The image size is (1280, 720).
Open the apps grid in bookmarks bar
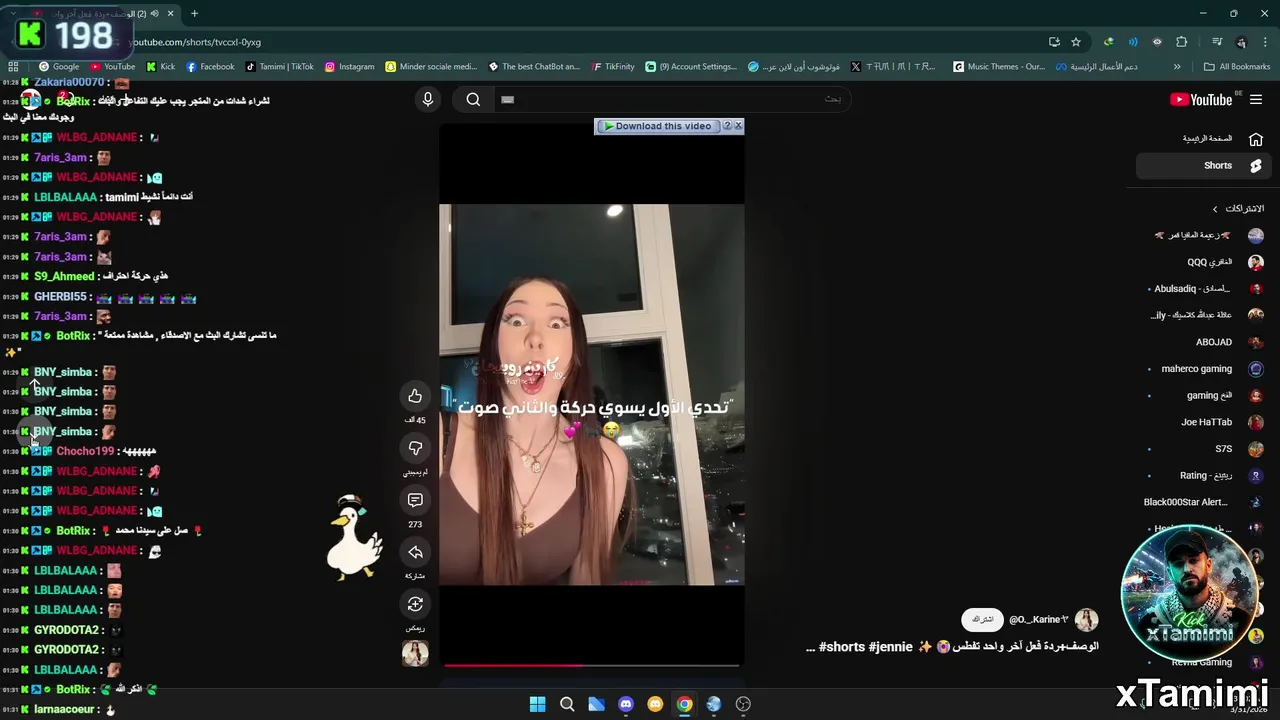tap(13, 67)
